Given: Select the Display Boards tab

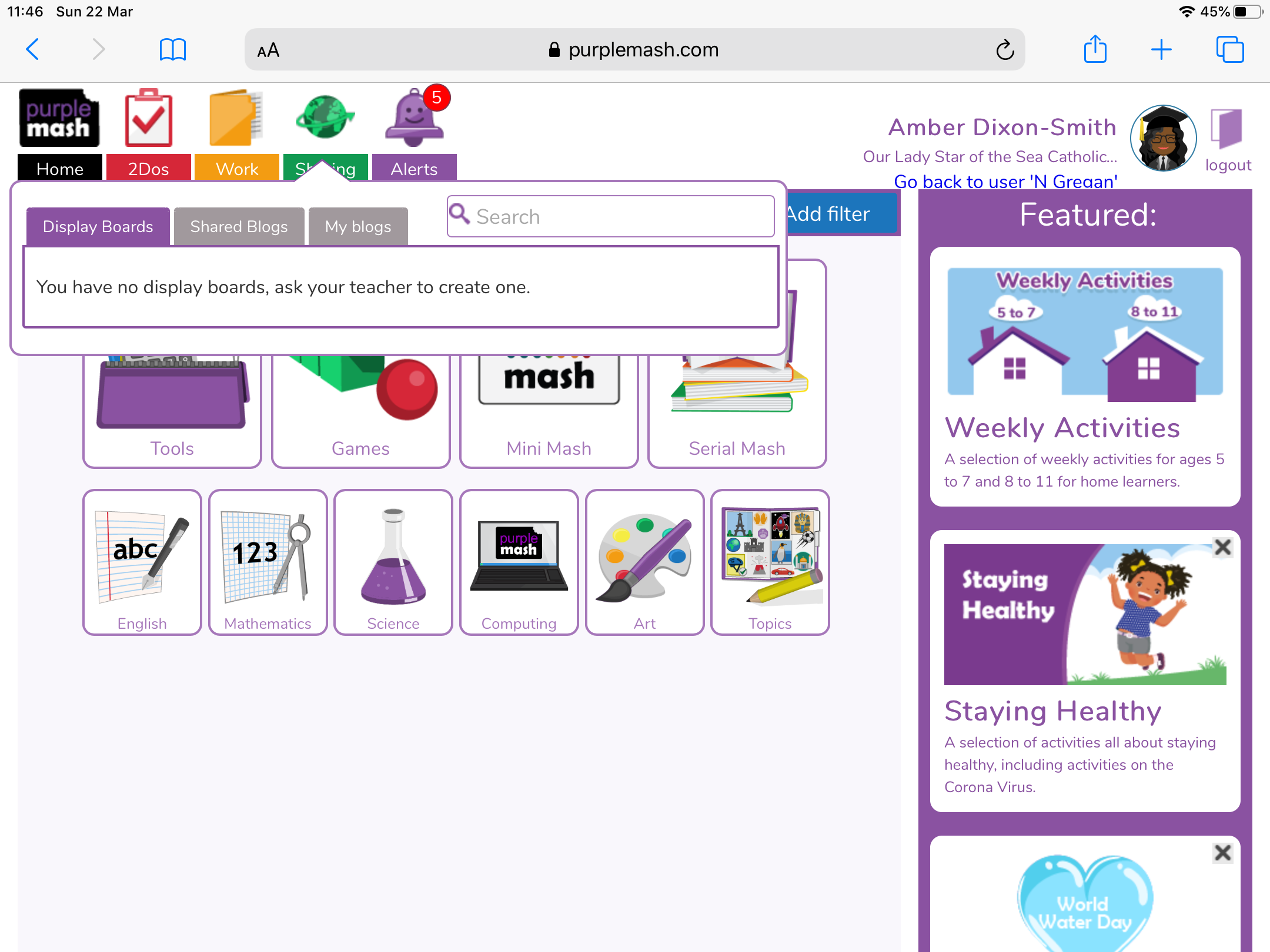Looking at the screenshot, I should 98,227.
